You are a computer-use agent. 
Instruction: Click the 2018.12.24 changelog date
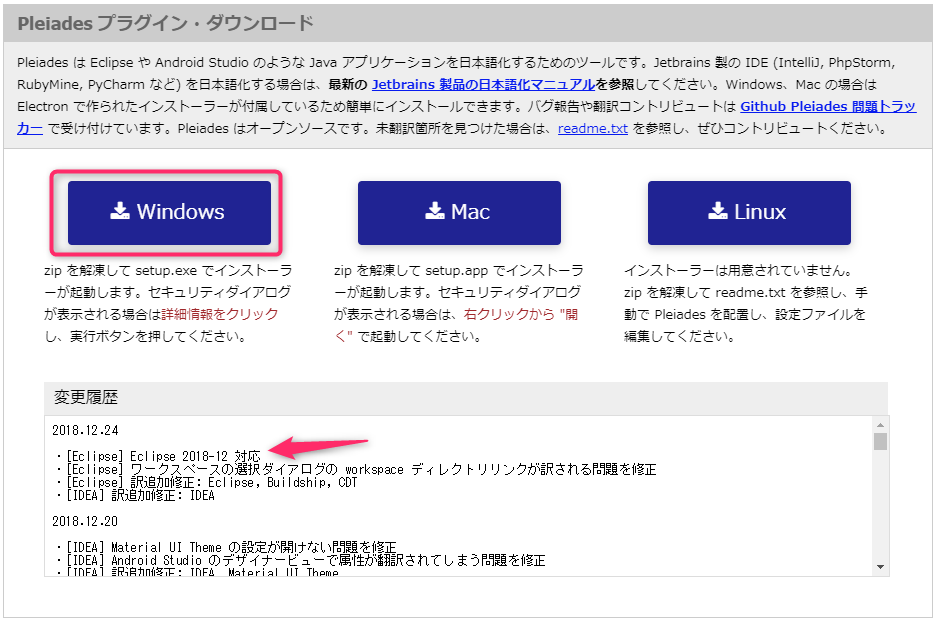point(85,431)
